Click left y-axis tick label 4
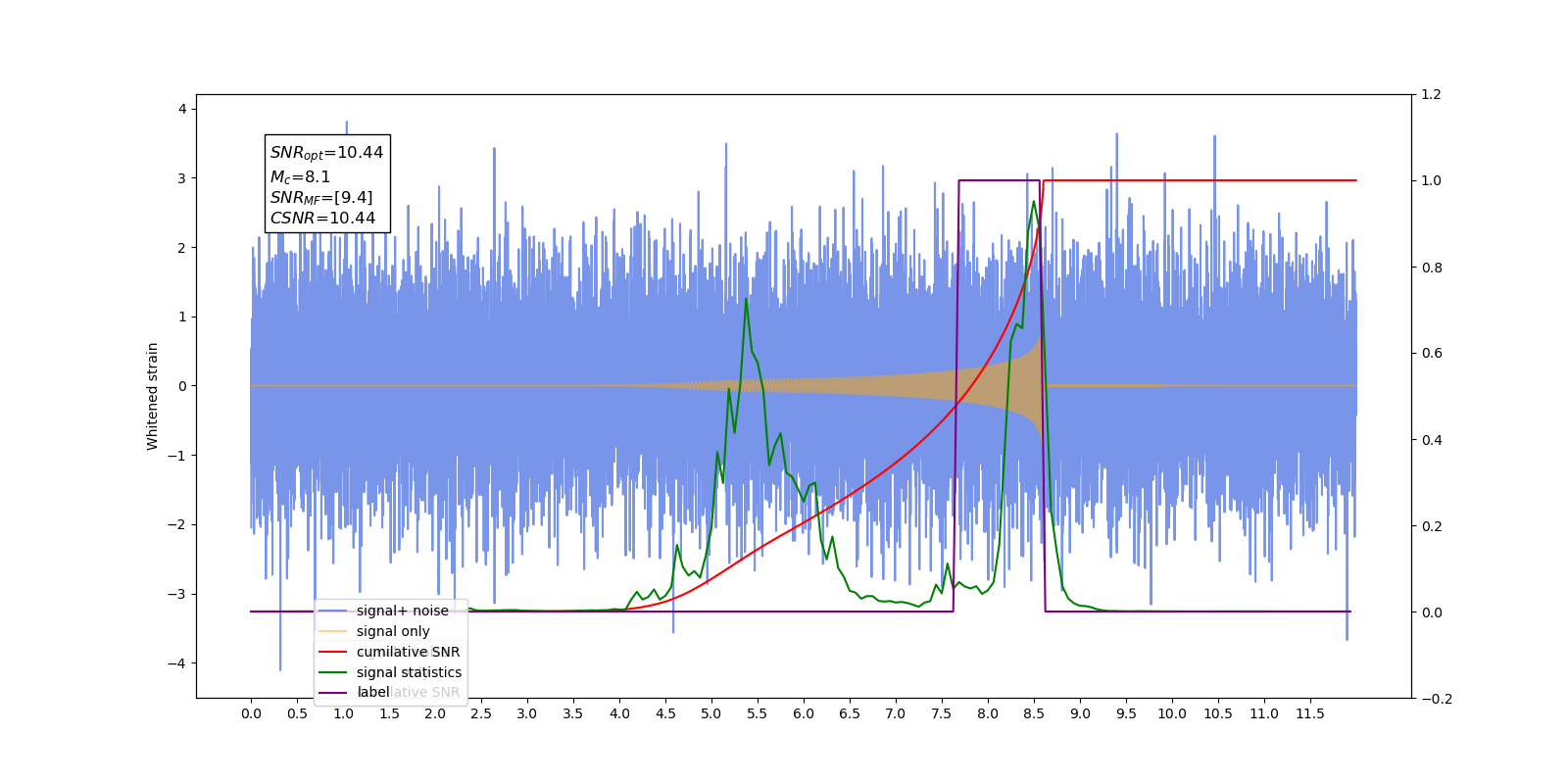Image resolution: width=1568 pixels, height=784 pixels. [182, 109]
